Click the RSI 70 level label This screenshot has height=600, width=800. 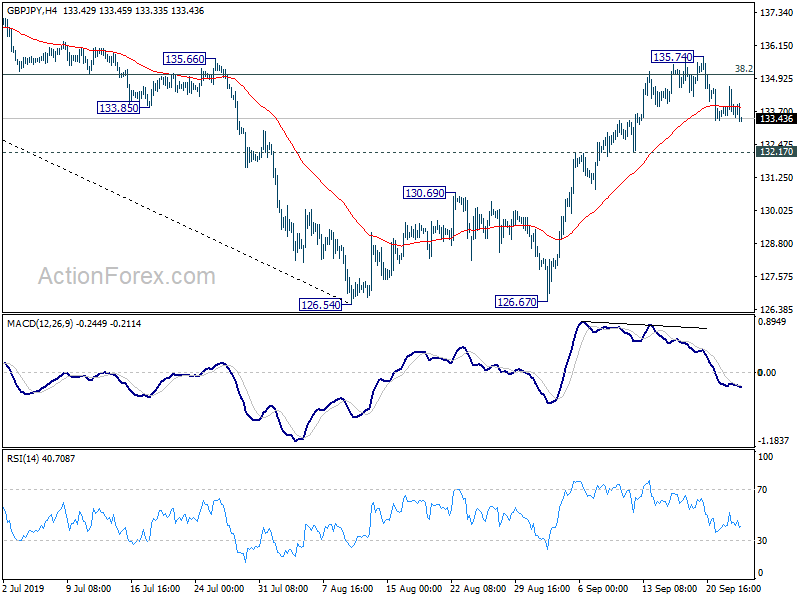point(762,490)
